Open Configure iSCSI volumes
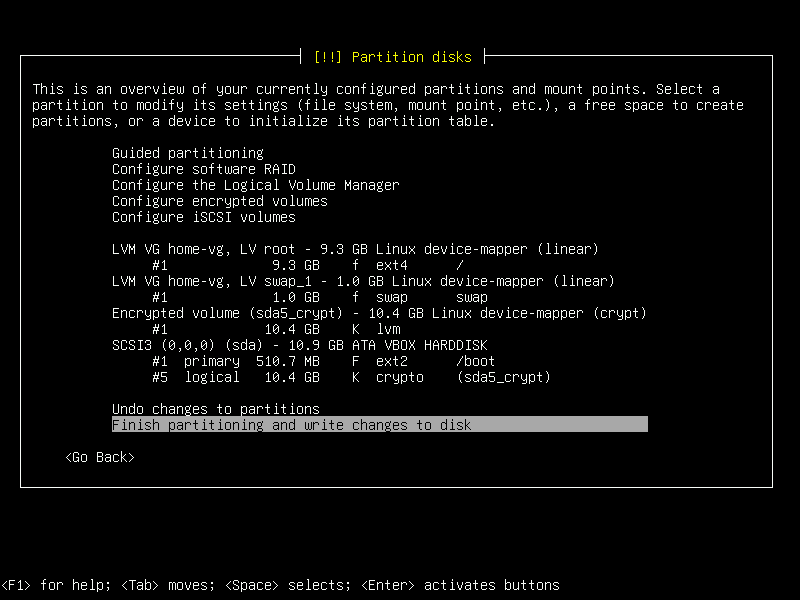 click(204, 217)
